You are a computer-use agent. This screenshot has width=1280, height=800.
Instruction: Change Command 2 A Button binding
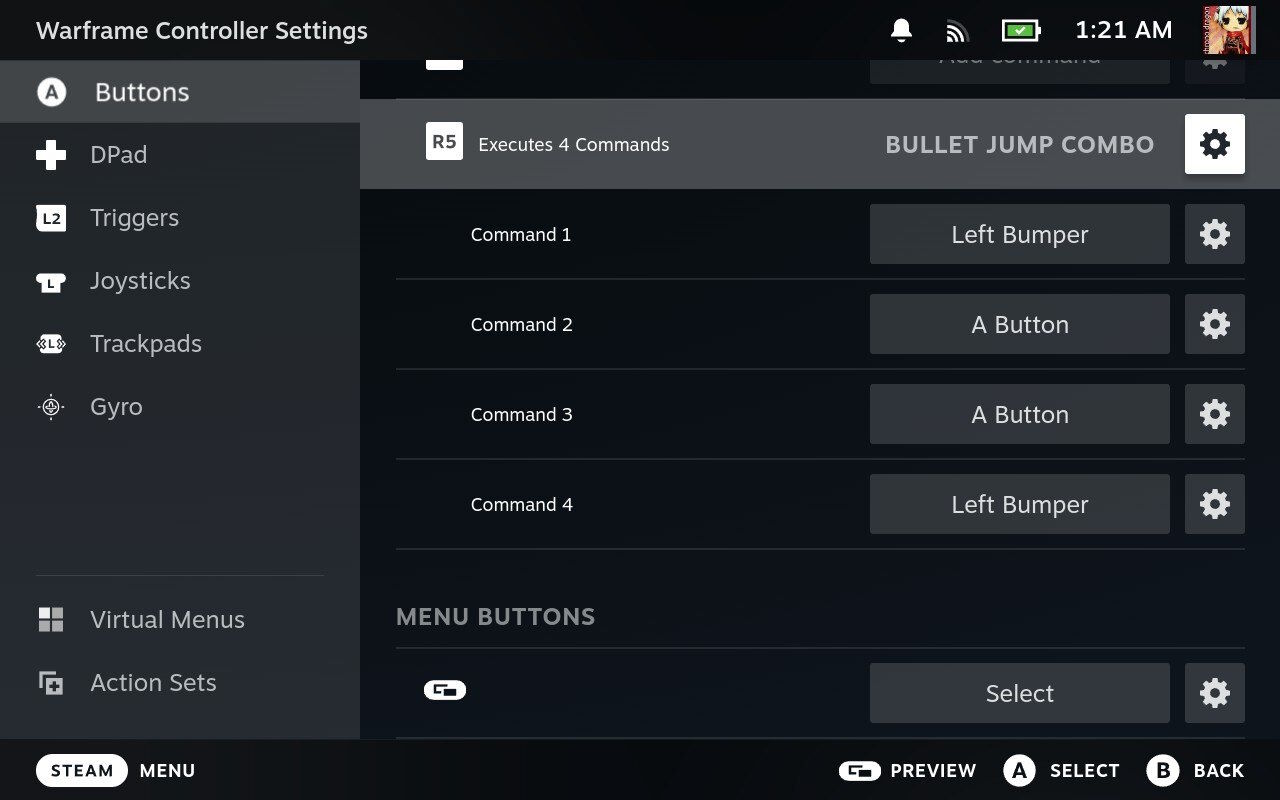pos(1020,324)
